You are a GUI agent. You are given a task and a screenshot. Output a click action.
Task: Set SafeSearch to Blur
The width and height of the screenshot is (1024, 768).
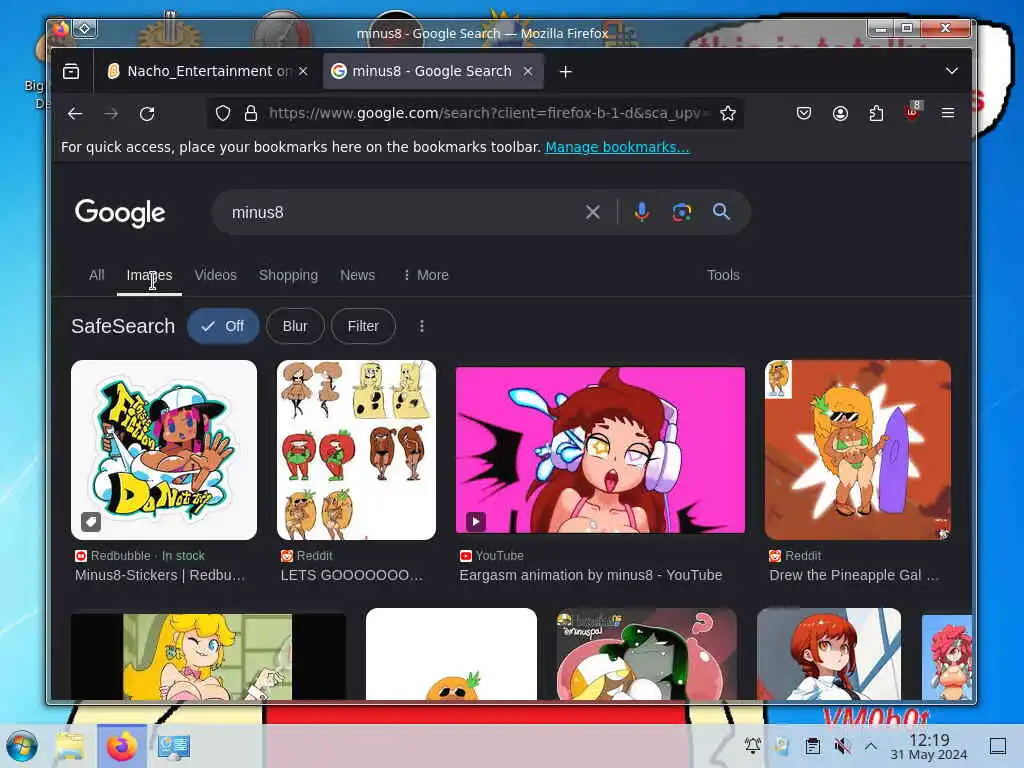click(x=295, y=326)
